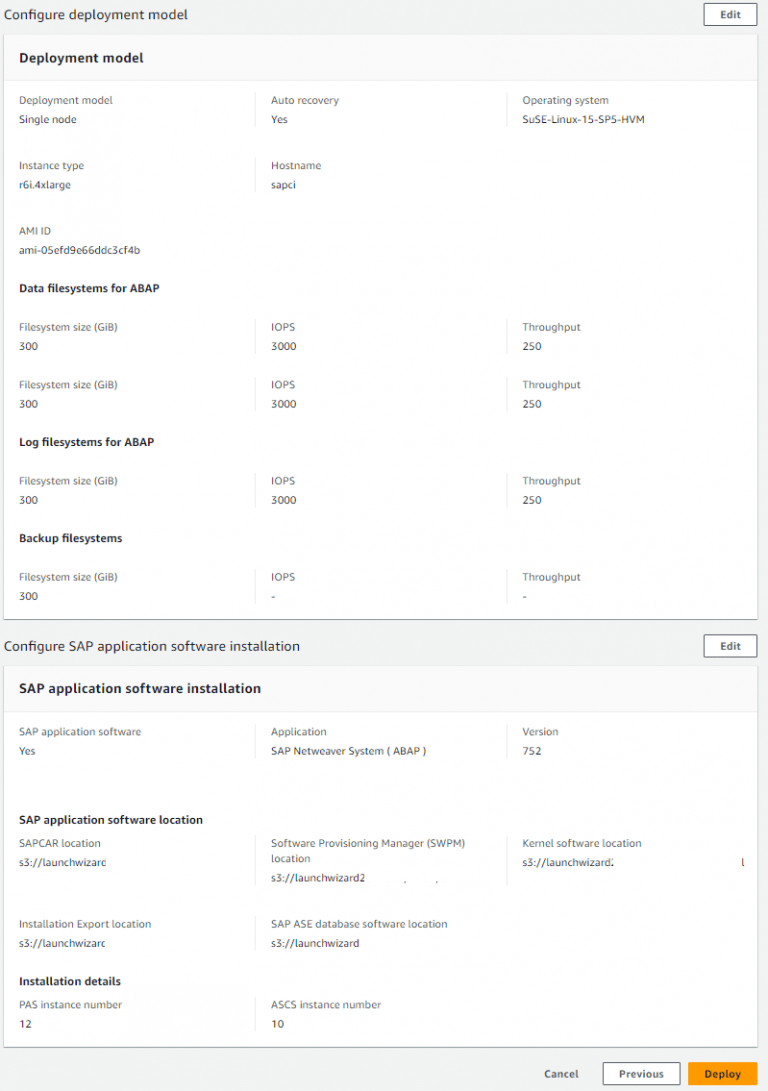
Task: Click the orange Deploy button
Action: [x=722, y=1073]
